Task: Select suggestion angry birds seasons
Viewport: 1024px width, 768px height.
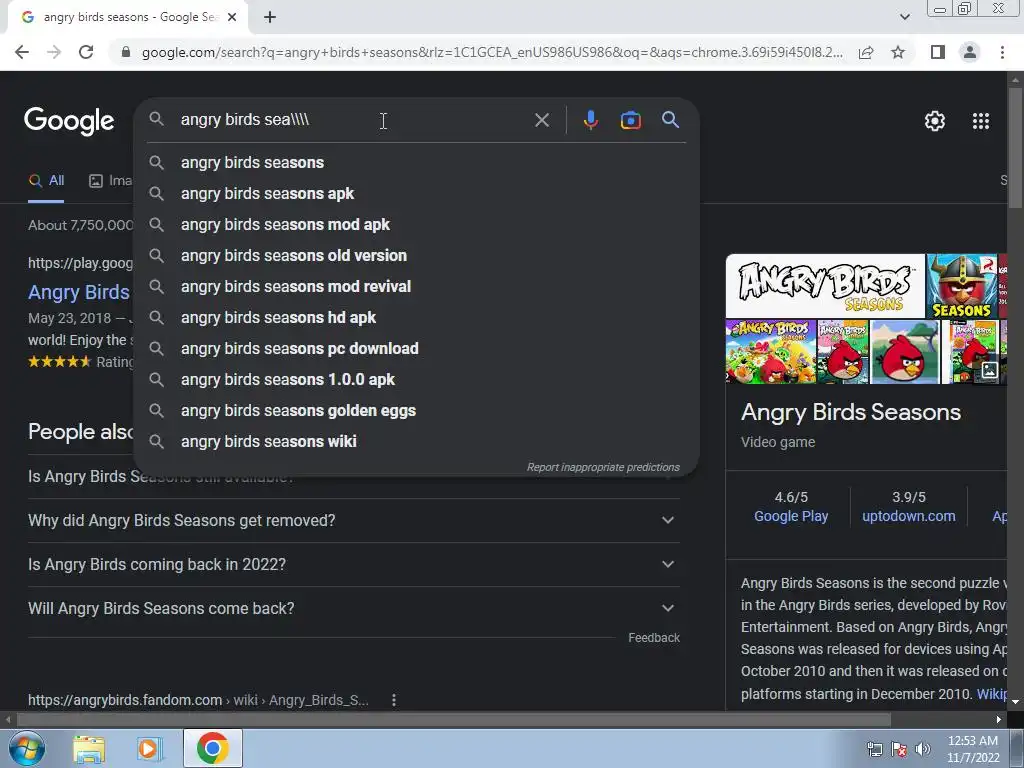Action: click(416, 163)
